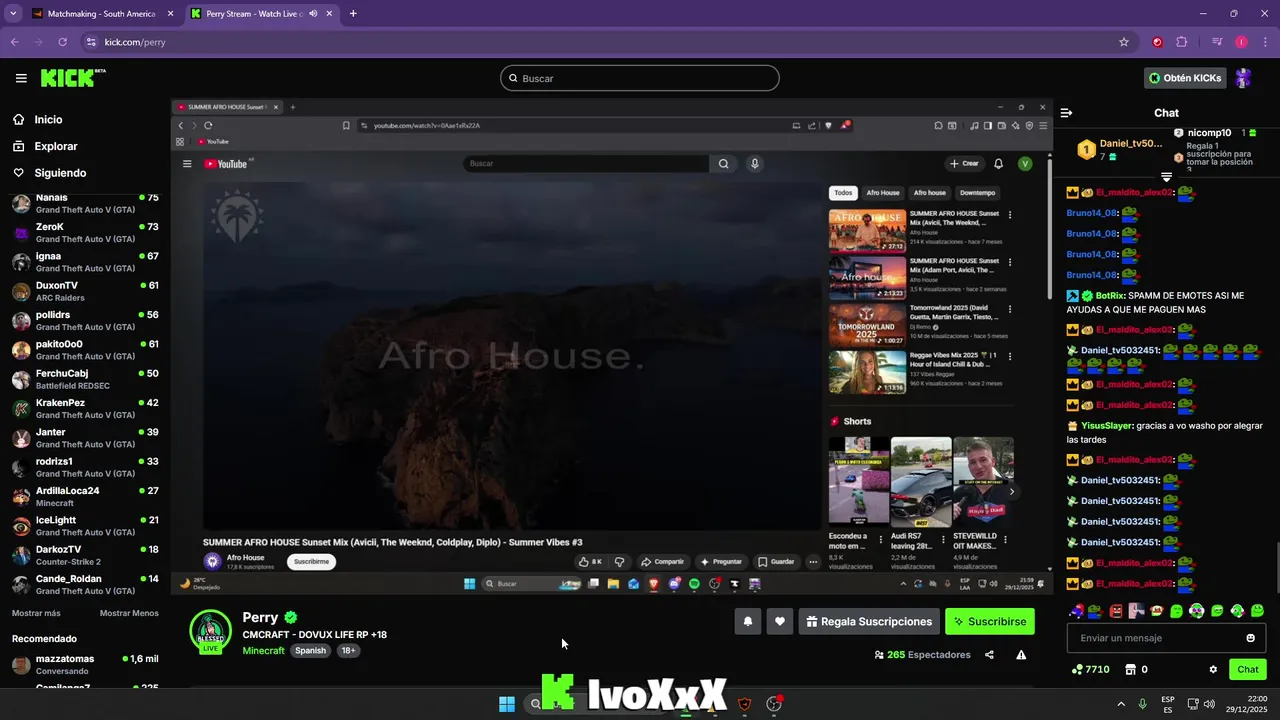The image size is (1280, 720).
Task: Open ZeroK channel in sidebar
Action: coord(85,233)
